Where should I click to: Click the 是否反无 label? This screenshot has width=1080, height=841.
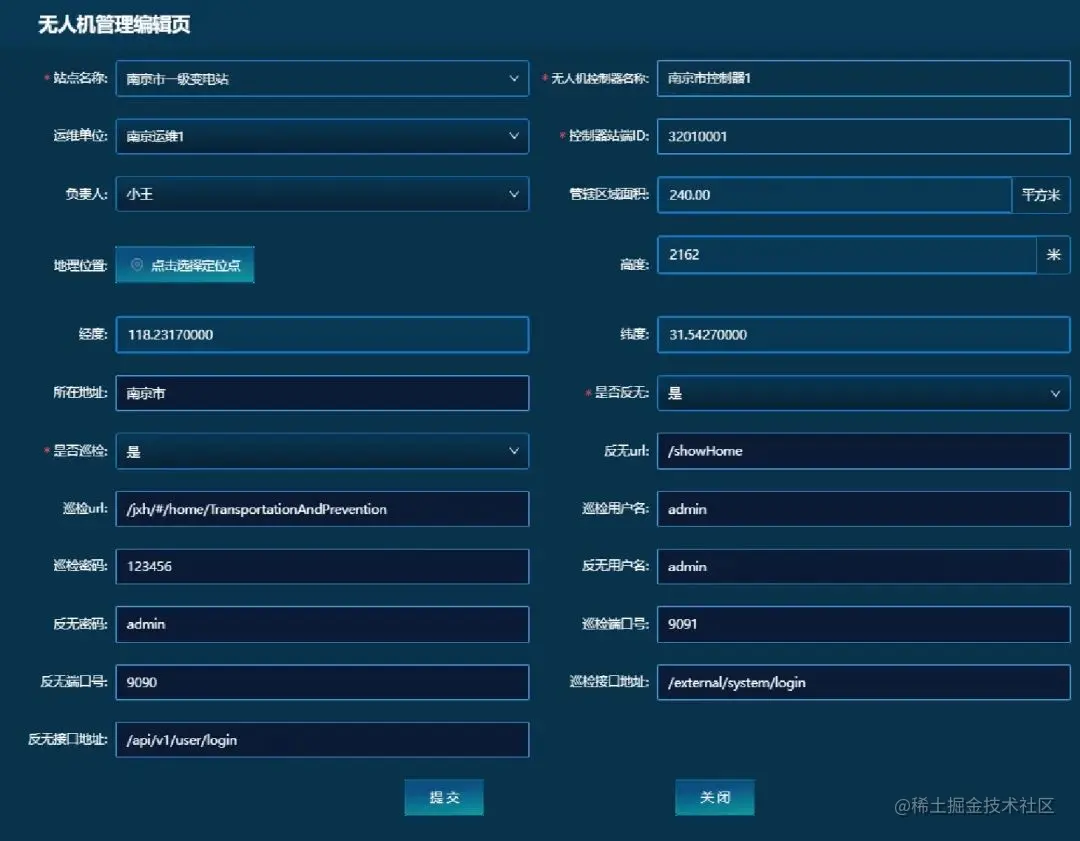621,393
